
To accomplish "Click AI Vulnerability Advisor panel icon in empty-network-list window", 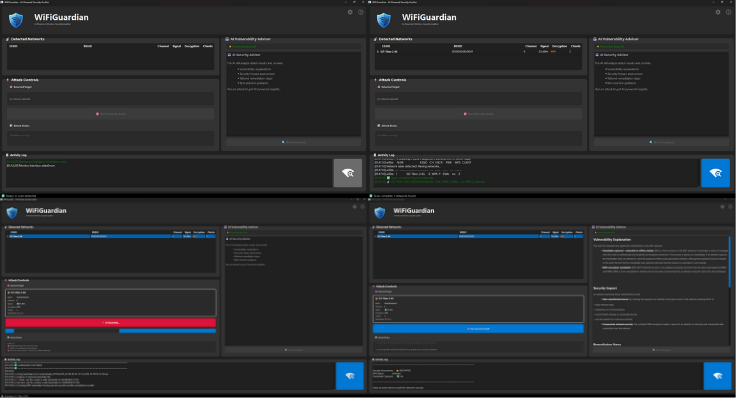I will (x=227, y=39).
